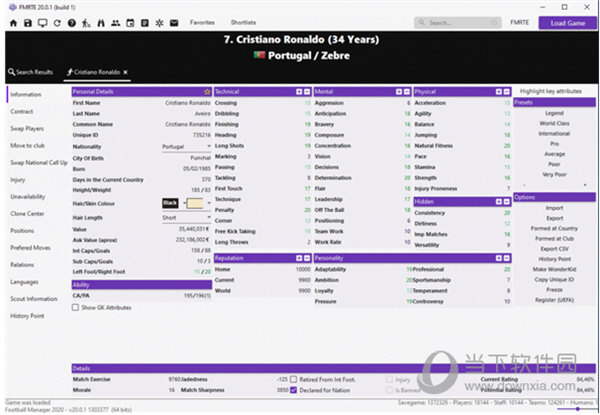Select the World Class preset
The width and height of the screenshot is (600, 415).
(x=553, y=122)
